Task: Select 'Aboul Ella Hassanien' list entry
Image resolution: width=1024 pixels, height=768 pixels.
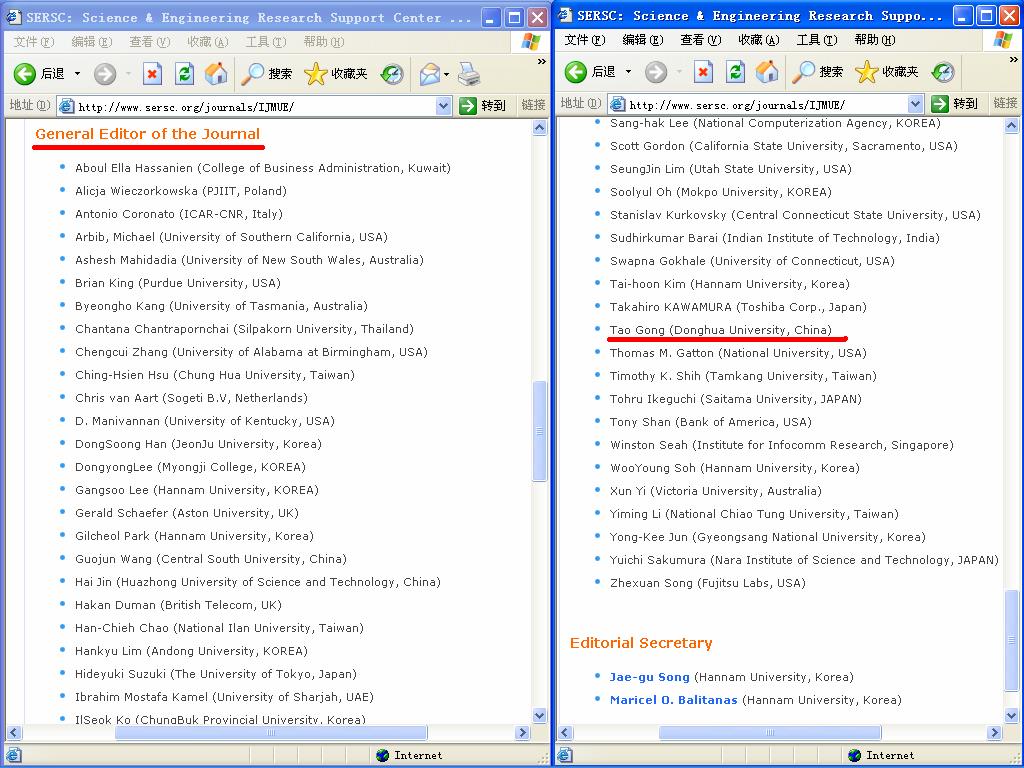Action: [x=263, y=168]
